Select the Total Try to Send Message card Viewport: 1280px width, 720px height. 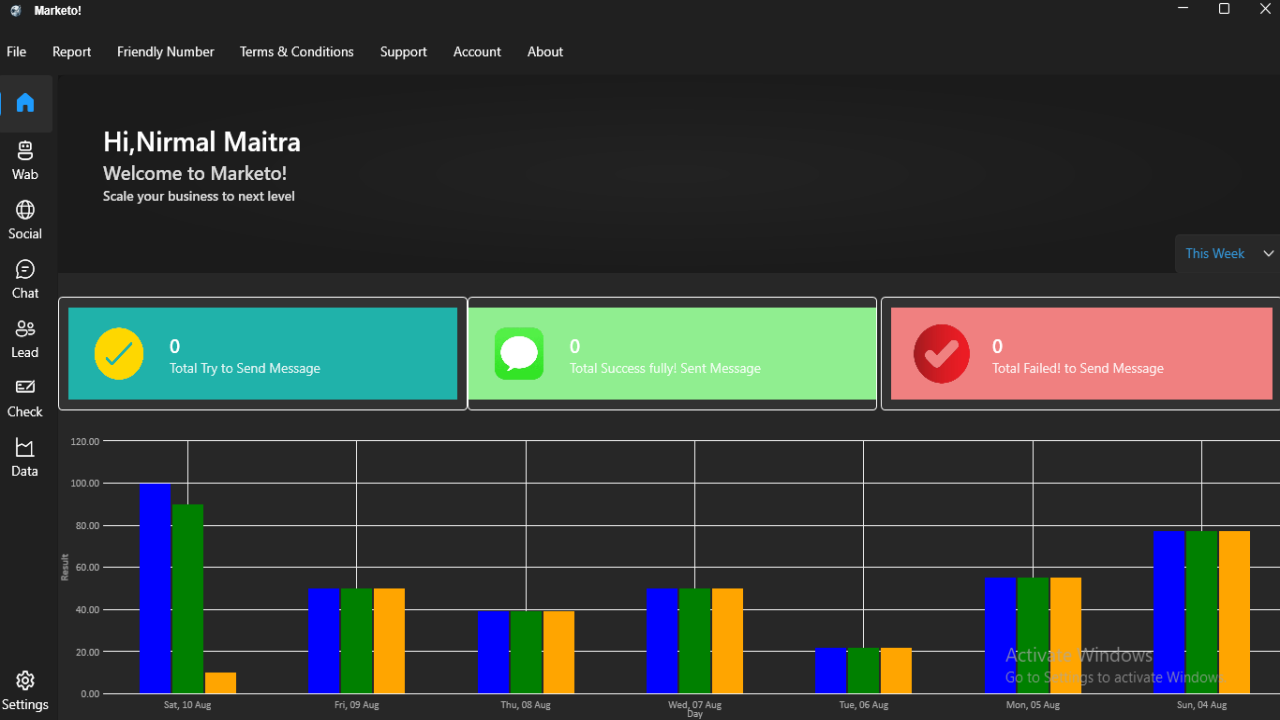pos(262,353)
